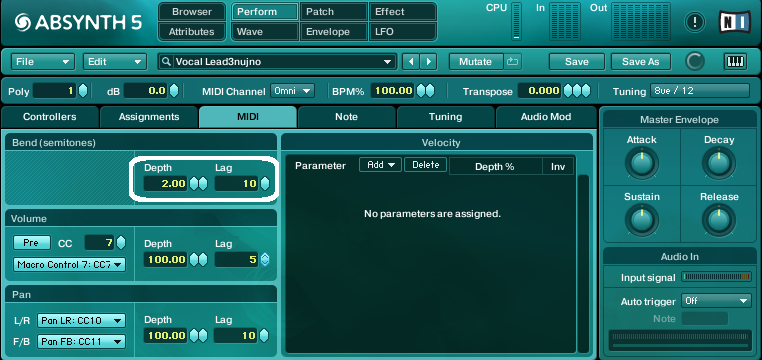Adjust the Poly value stepper
The image size is (762, 360).
[83, 91]
